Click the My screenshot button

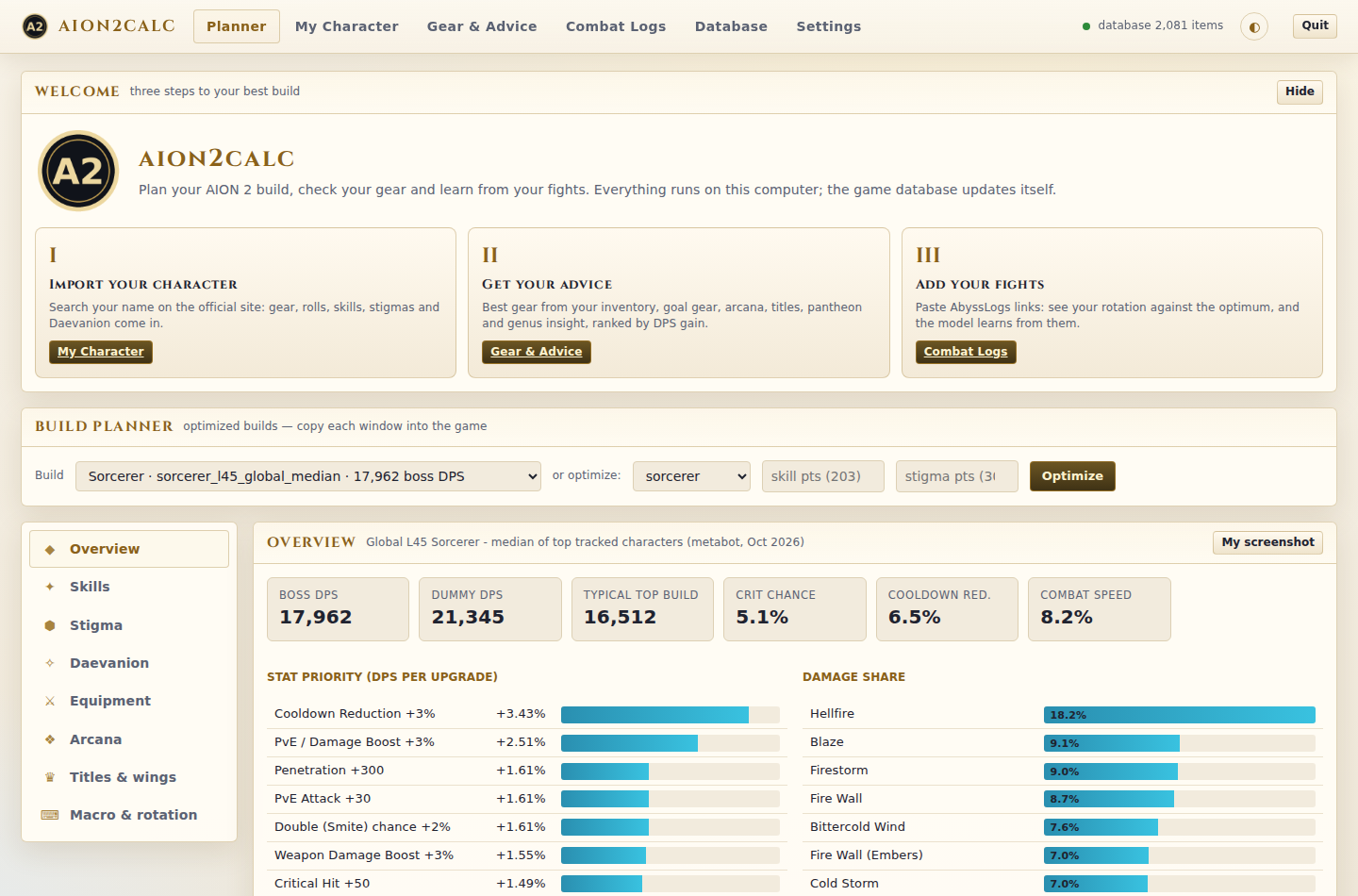pos(1267,542)
